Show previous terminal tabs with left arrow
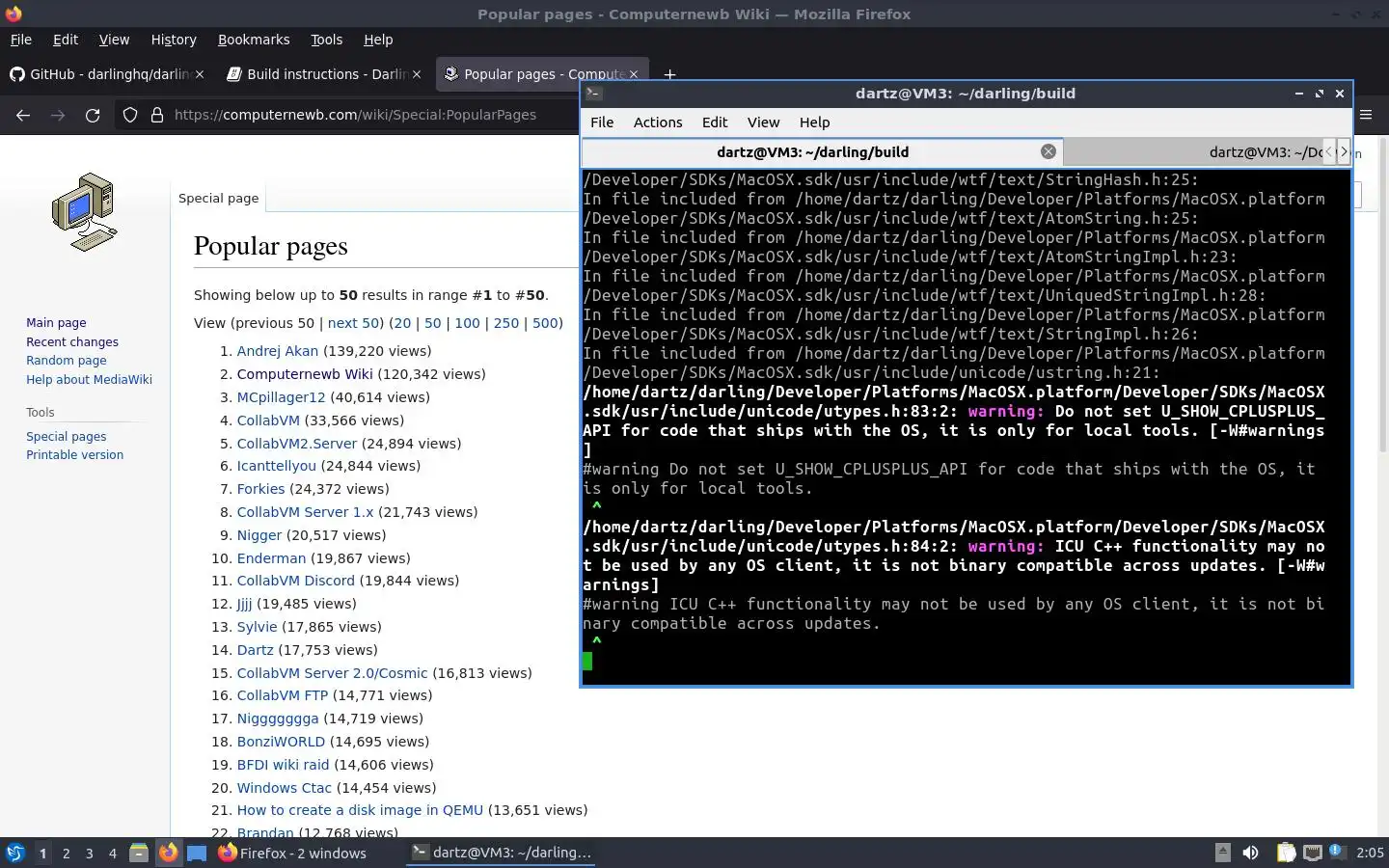This screenshot has width=1389, height=868. pyautogui.click(x=1329, y=151)
